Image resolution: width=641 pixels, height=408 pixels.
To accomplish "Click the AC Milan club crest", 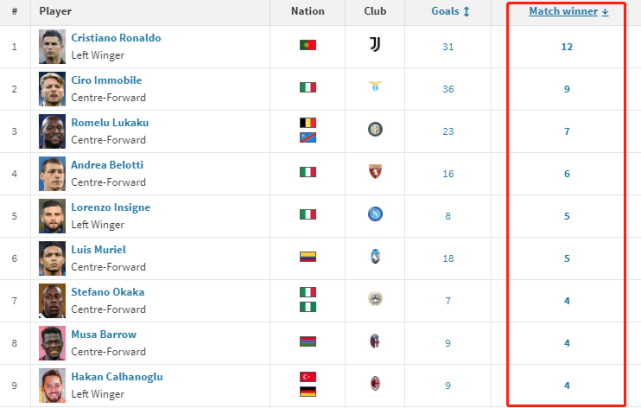I will point(375,384).
